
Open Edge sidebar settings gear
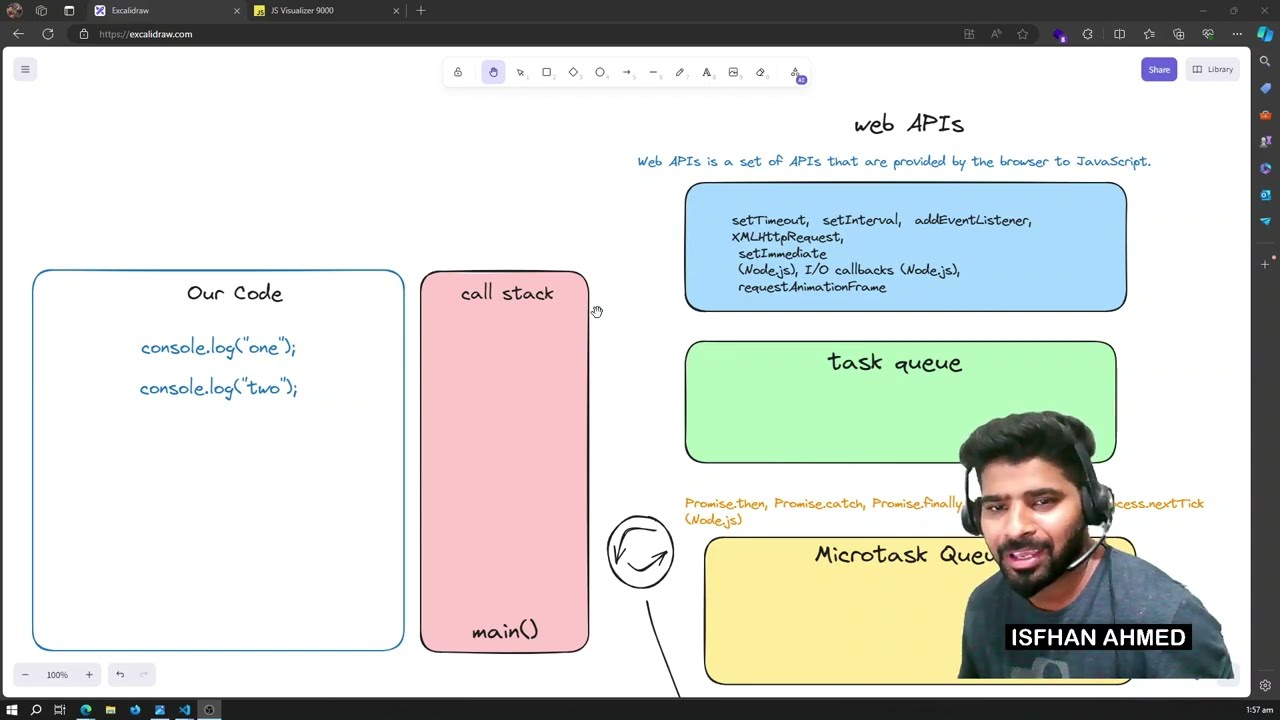pyautogui.click(x=1265, y=686)
